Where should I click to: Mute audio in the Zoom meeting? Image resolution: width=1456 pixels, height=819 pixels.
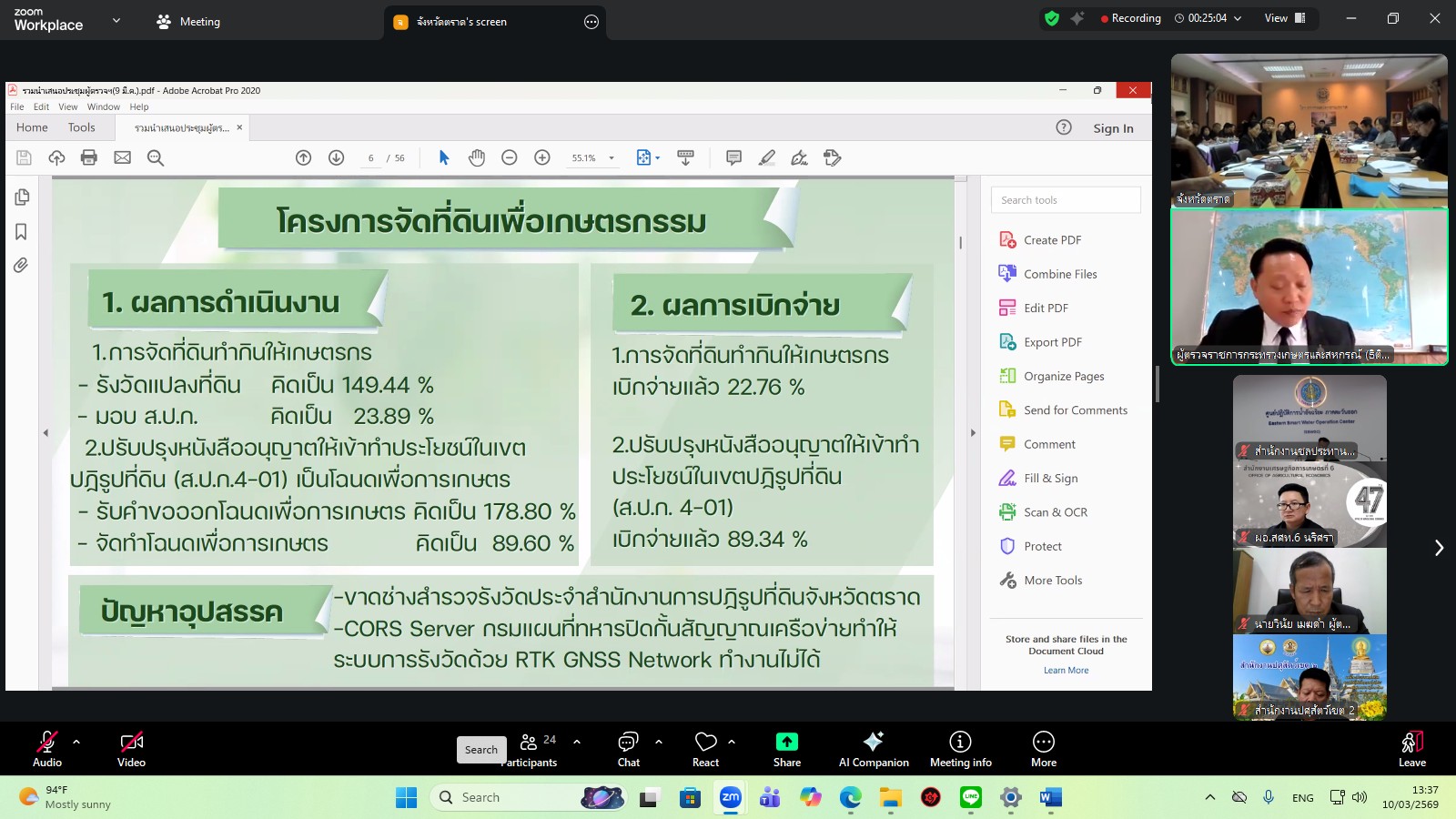[46, 748]
